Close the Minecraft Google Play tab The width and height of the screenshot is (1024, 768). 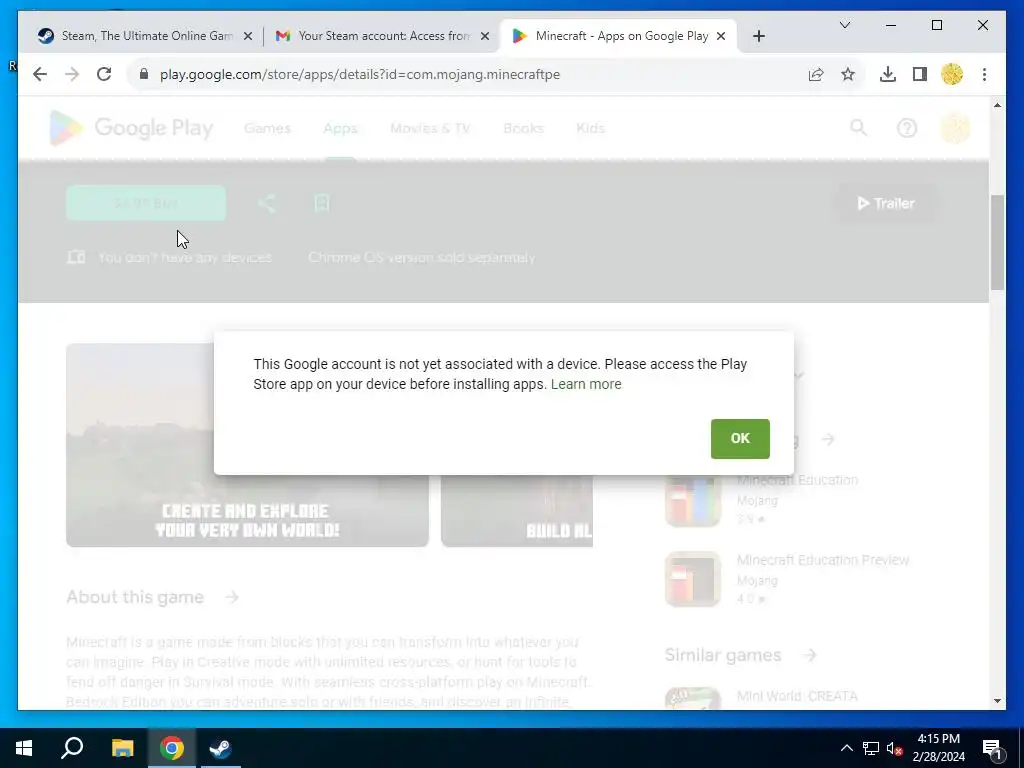pos(721,37)
